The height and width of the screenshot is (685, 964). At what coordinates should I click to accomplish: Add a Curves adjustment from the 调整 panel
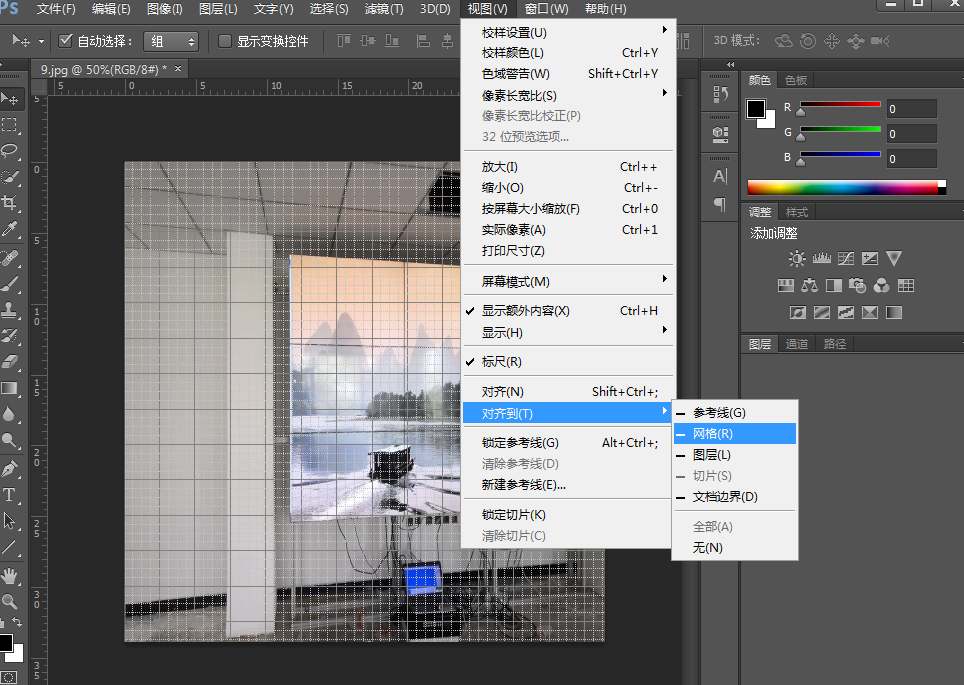tap(846, 257)
